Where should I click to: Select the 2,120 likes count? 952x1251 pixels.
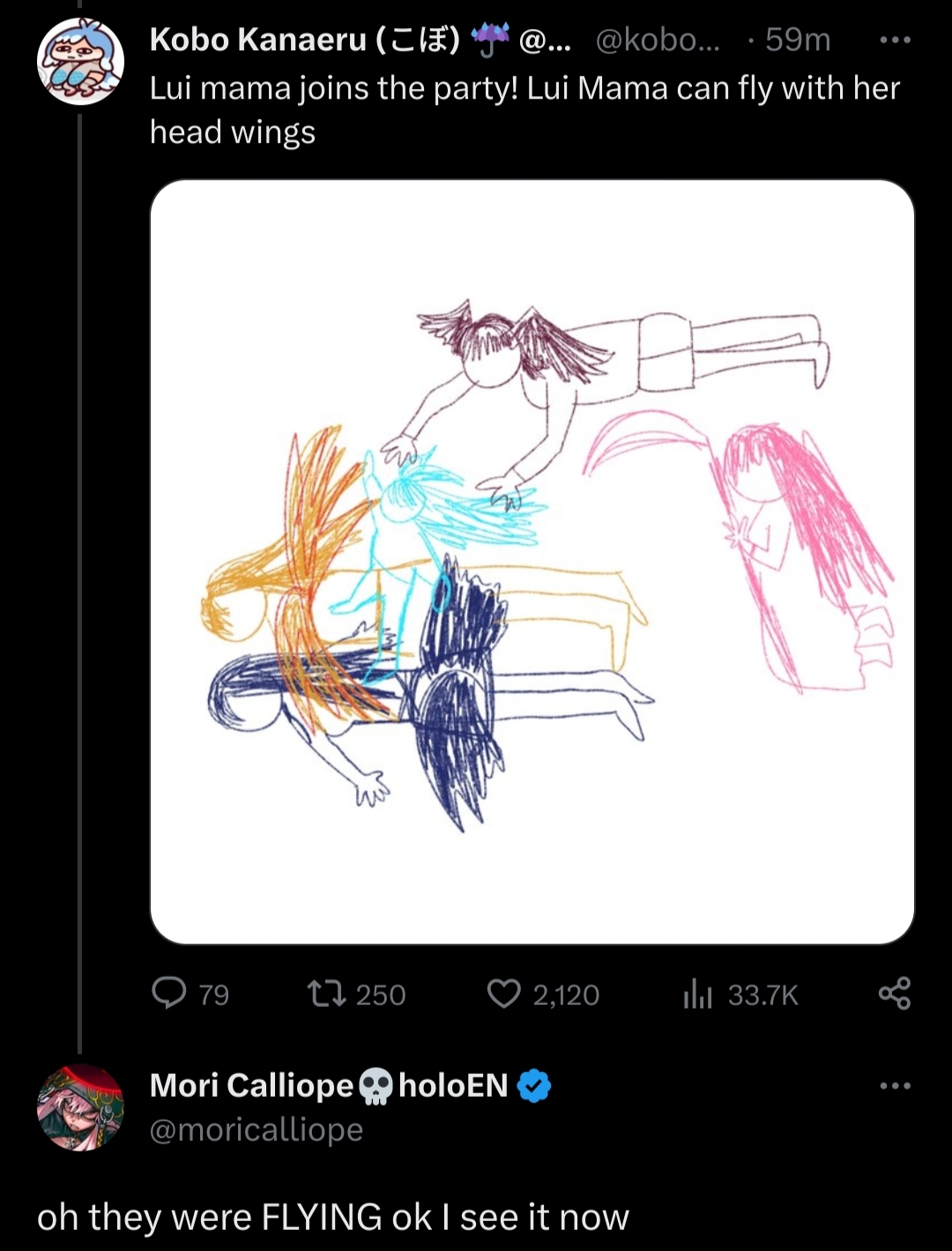pyautogui.click(x=566, y=995)
